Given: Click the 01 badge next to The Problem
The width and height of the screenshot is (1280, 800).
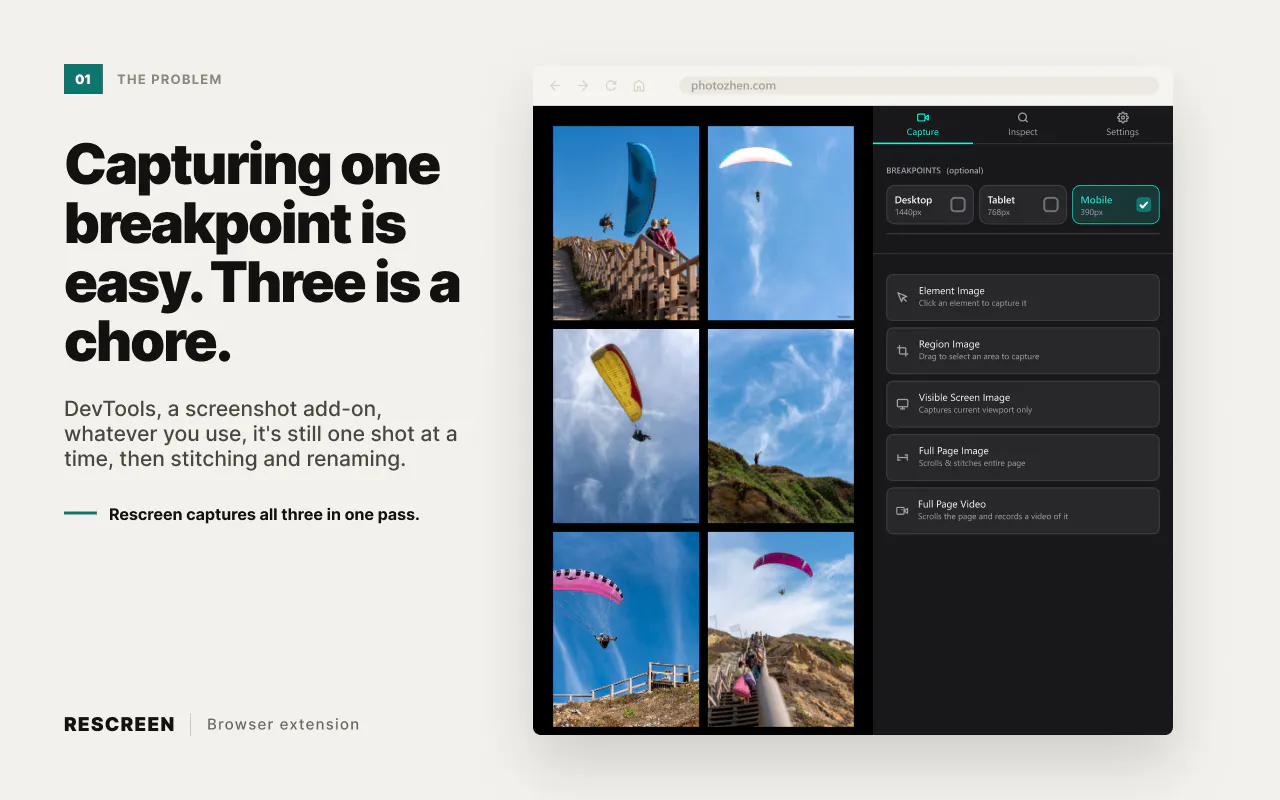Looking at the screenshot, I should point(83,79).
